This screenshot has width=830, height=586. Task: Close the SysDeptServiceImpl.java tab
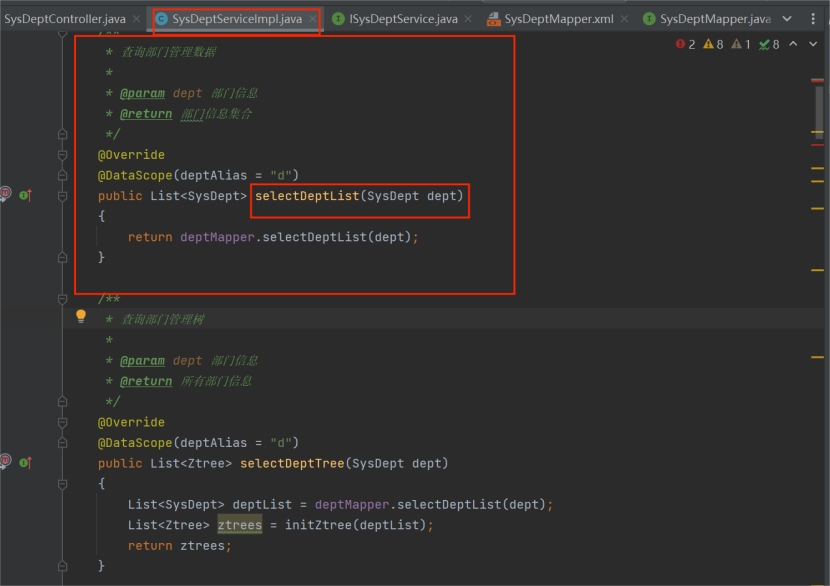[x=313, y=19]
